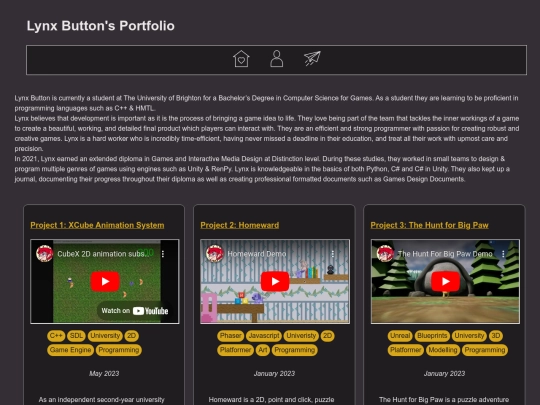Click CubeX video channel avatar
Viewport: 540px width, 405px height.
tap(44, 253)
